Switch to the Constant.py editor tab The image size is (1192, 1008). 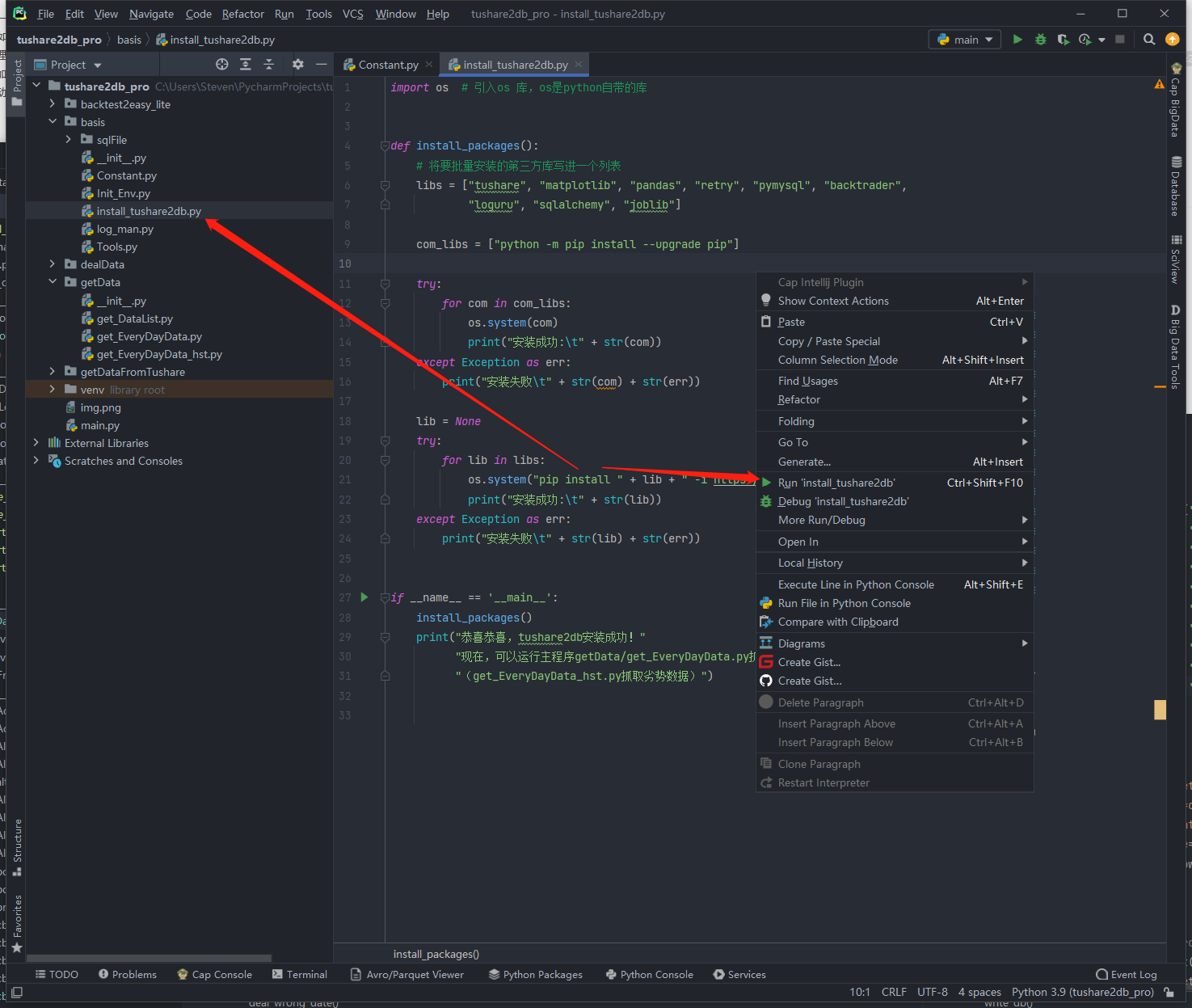(388, 65)
